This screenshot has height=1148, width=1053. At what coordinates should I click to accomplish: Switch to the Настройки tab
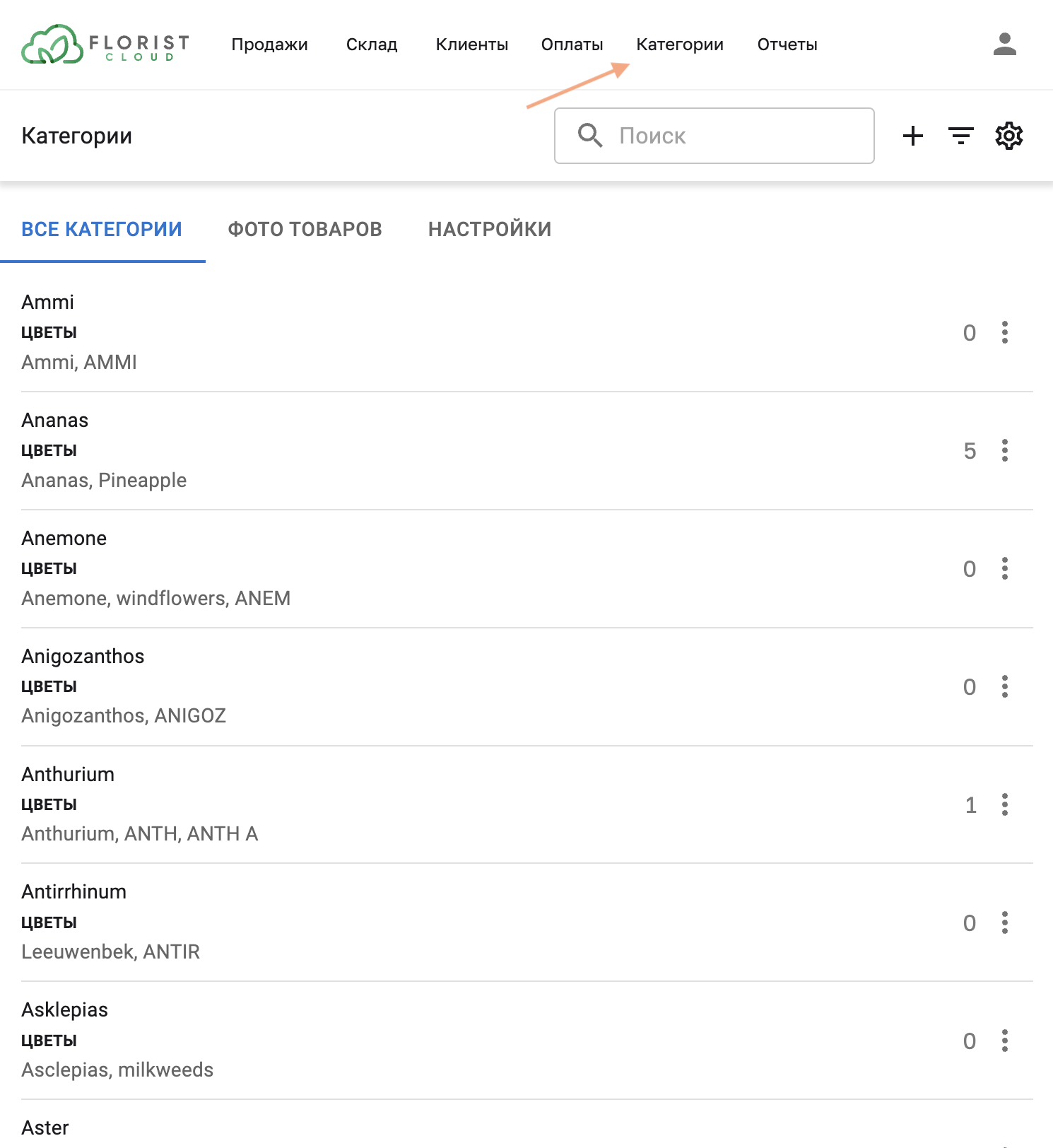pyautogui.click(x=489, y=229)
